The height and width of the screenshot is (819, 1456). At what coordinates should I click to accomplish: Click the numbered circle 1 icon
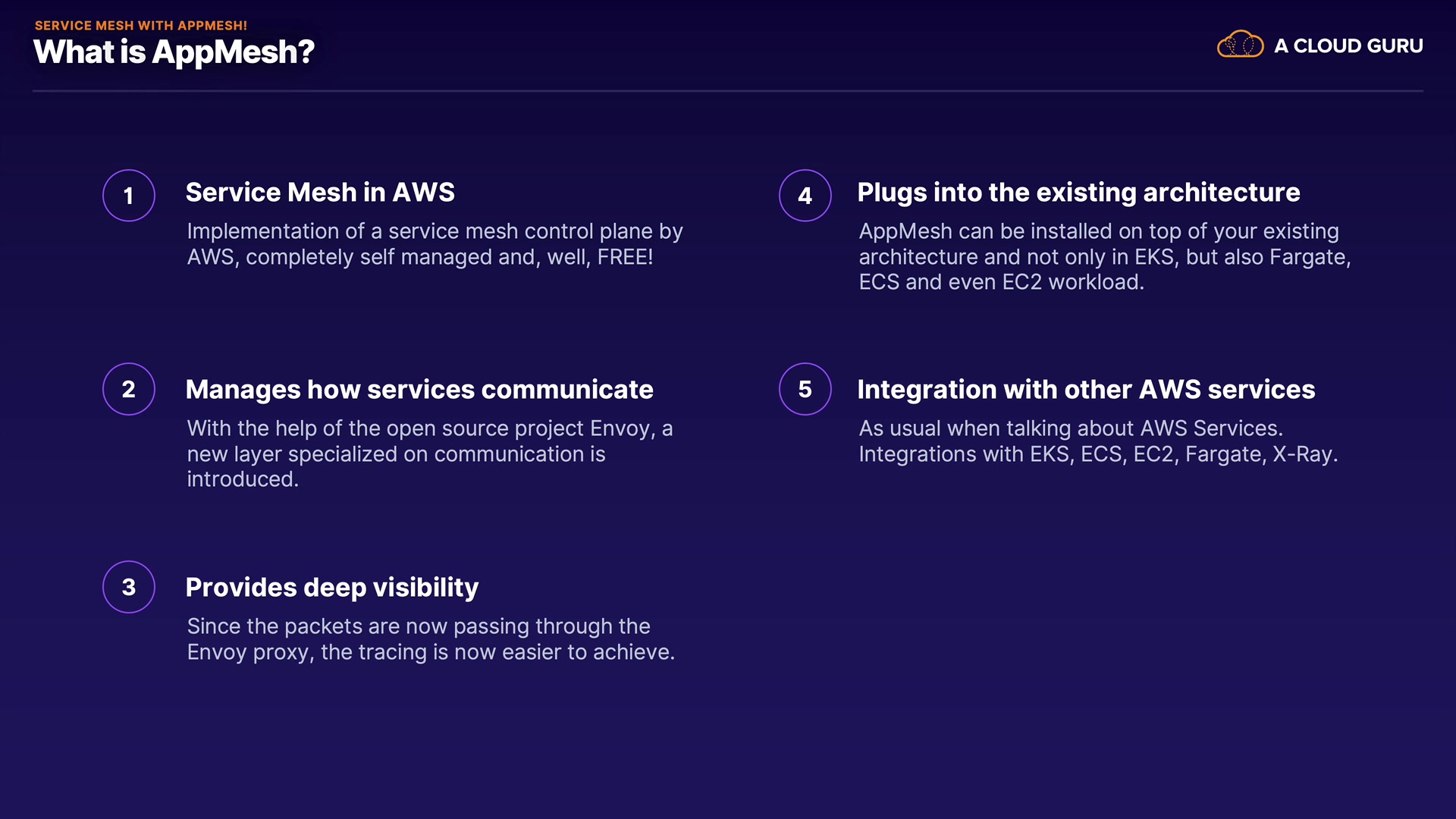tap(129, 196)
